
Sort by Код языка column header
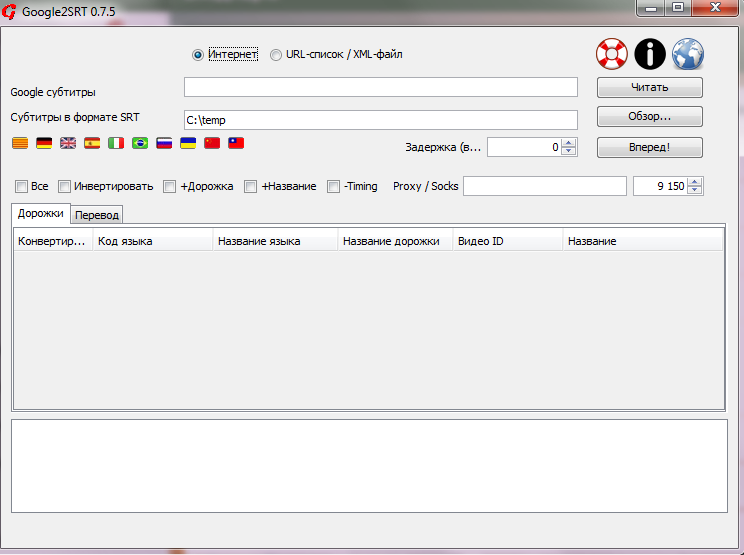[x=153, y=241]
